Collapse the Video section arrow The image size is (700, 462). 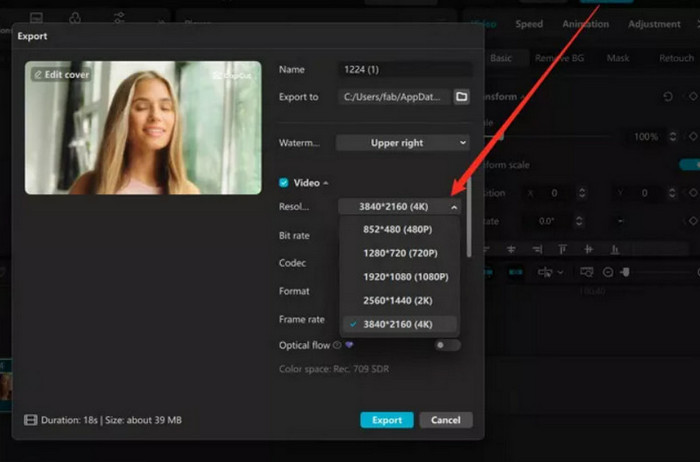click(x=325, y=183)
